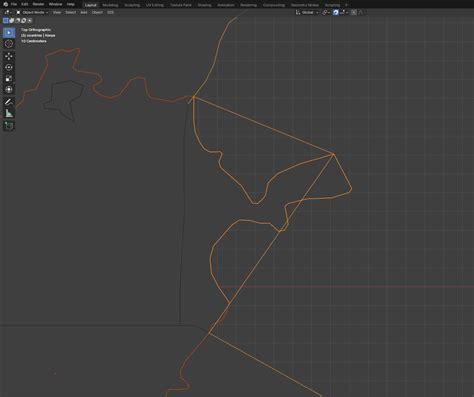Switch to the Compositing workspace tab
Screen dimensions: 474x397
tap(274, 5)
